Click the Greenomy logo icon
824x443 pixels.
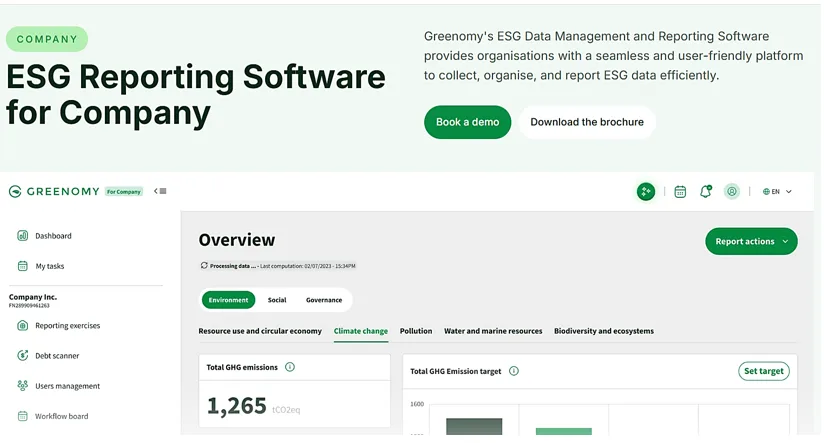tap(15, 191)
